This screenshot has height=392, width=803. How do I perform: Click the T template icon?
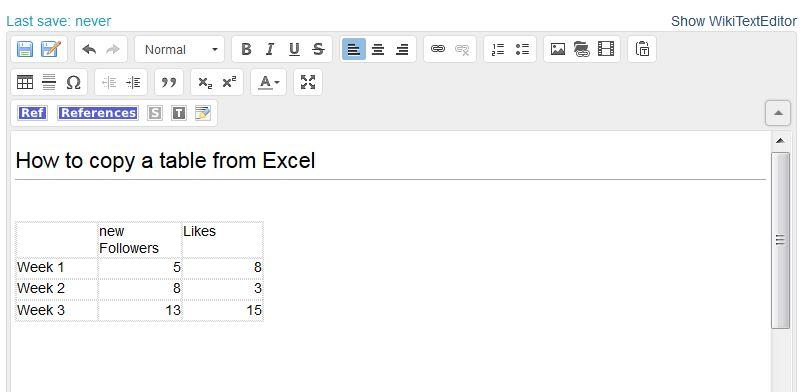pos(179,113)
